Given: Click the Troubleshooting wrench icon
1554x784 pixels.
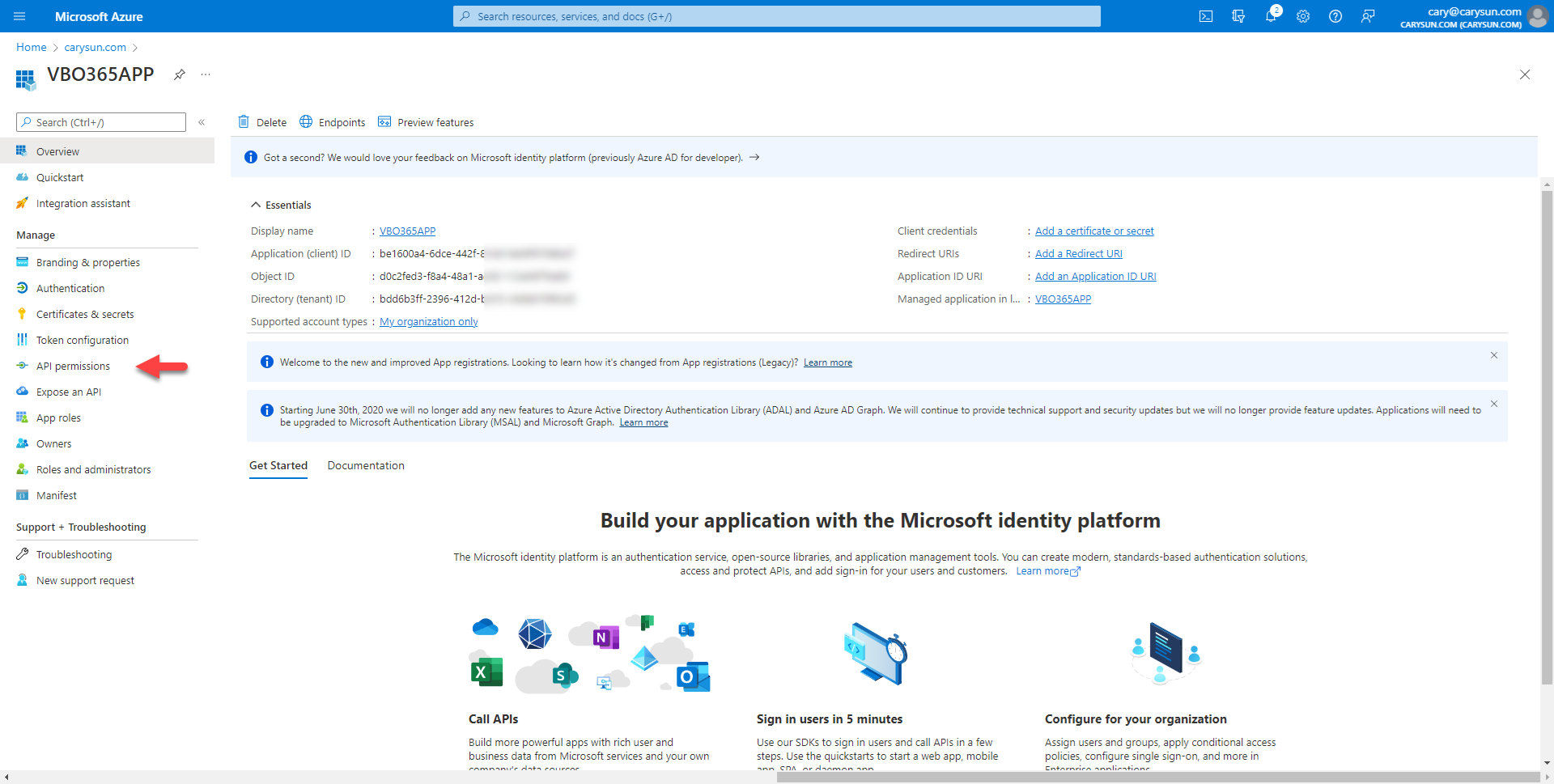Looking at the screenshot, I should [22, 554].
